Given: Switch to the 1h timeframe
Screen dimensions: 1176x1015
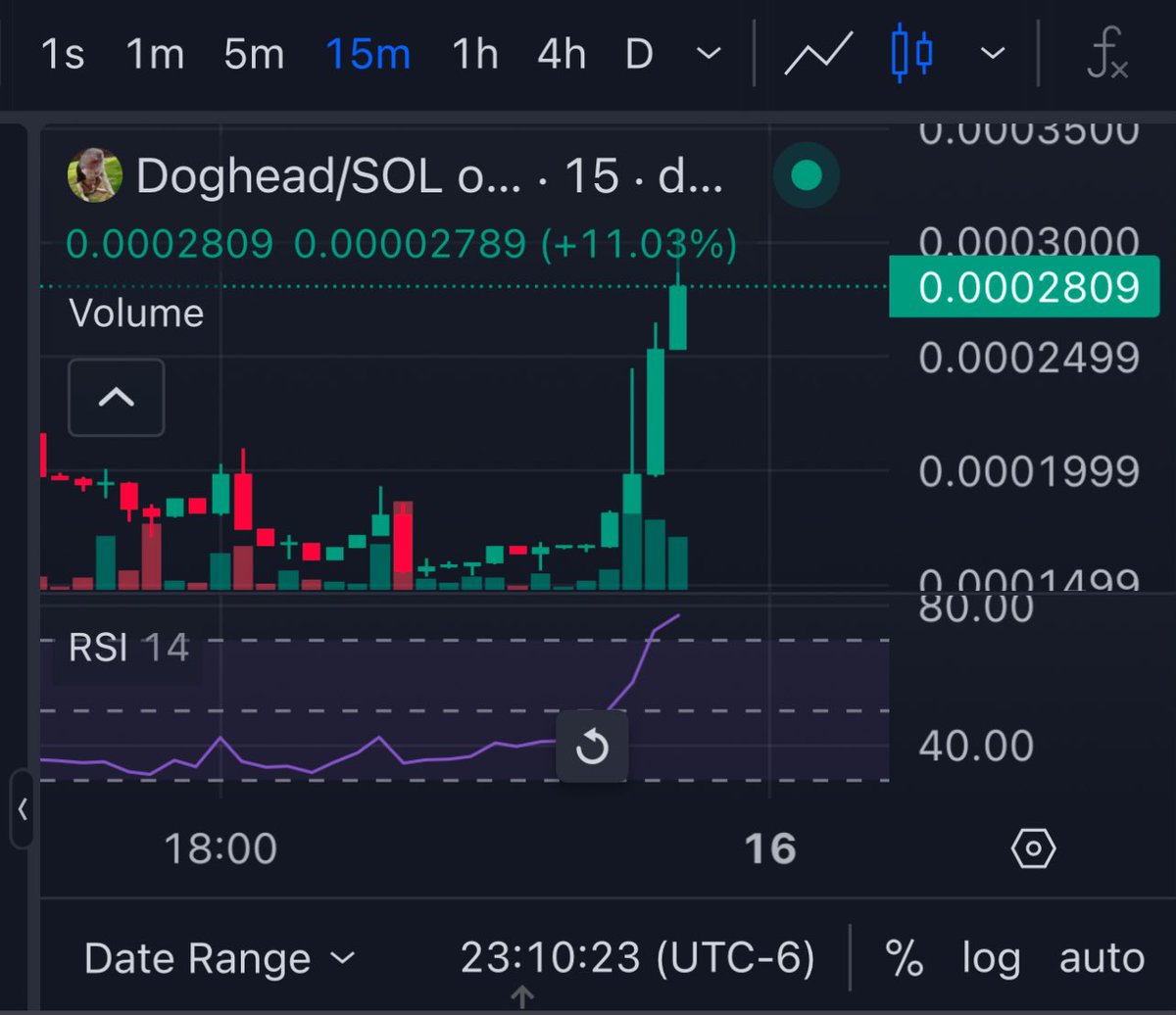Looking at the screenshot, I should [x=475, y=54].
